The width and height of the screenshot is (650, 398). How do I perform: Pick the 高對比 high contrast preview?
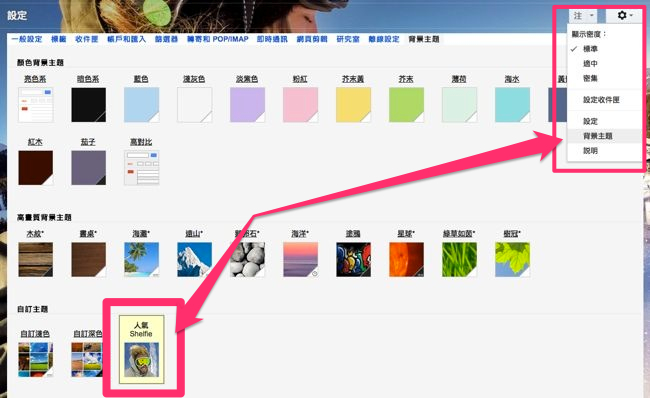coord(141,167)
